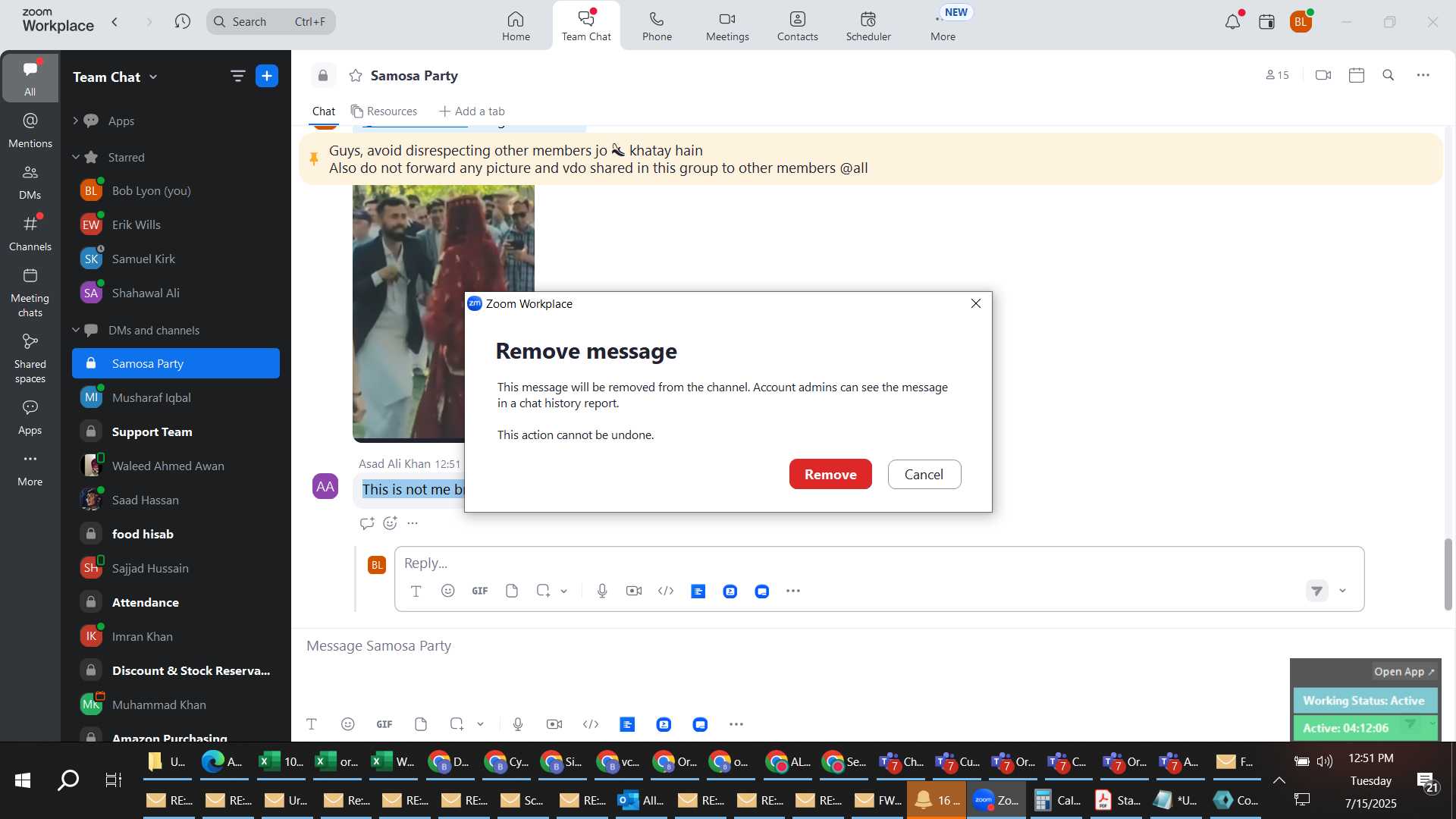The height and width of the screenshot is (819, 1456).
Task: Click the reply-in-thread icon under the message
Action: click(x=367, y=523)
